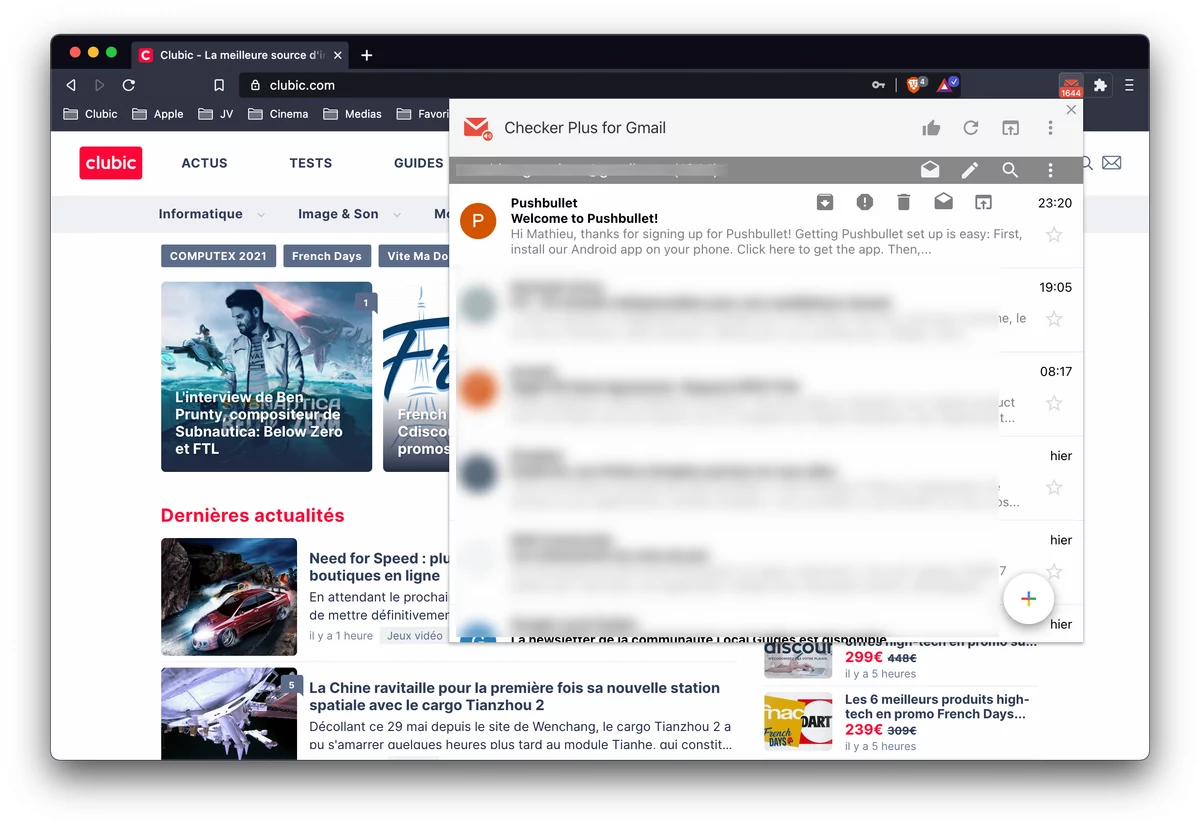Image resolution: width=1200 pixels, height=827 pixels.
Task: Click the Fnac Darty French Days thumbnail
Action: point(798,722)
